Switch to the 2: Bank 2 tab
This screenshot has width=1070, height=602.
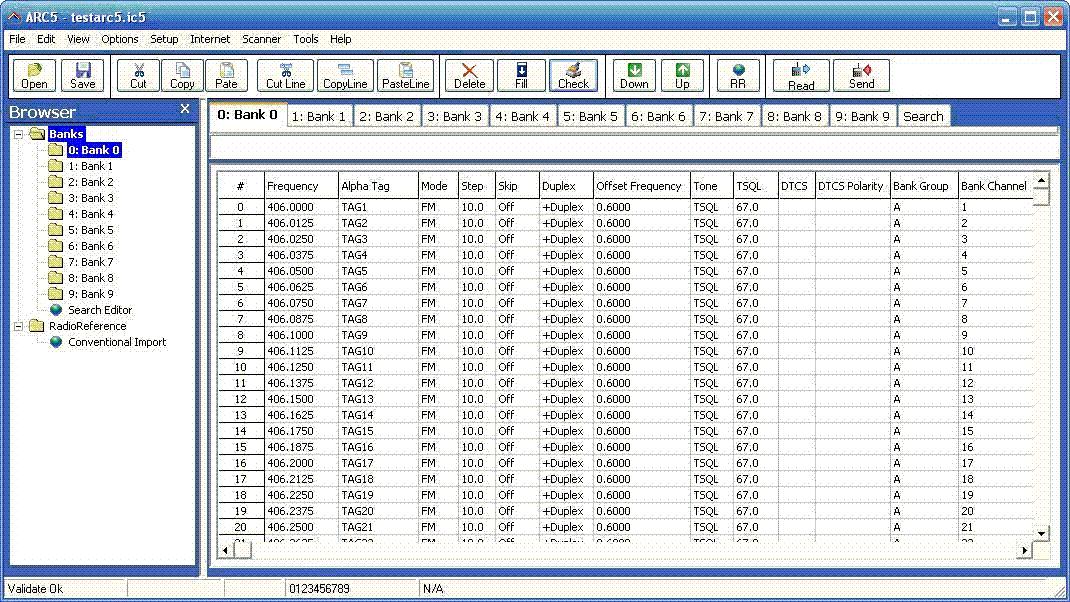pyautogui.click(x=386, y=117)
